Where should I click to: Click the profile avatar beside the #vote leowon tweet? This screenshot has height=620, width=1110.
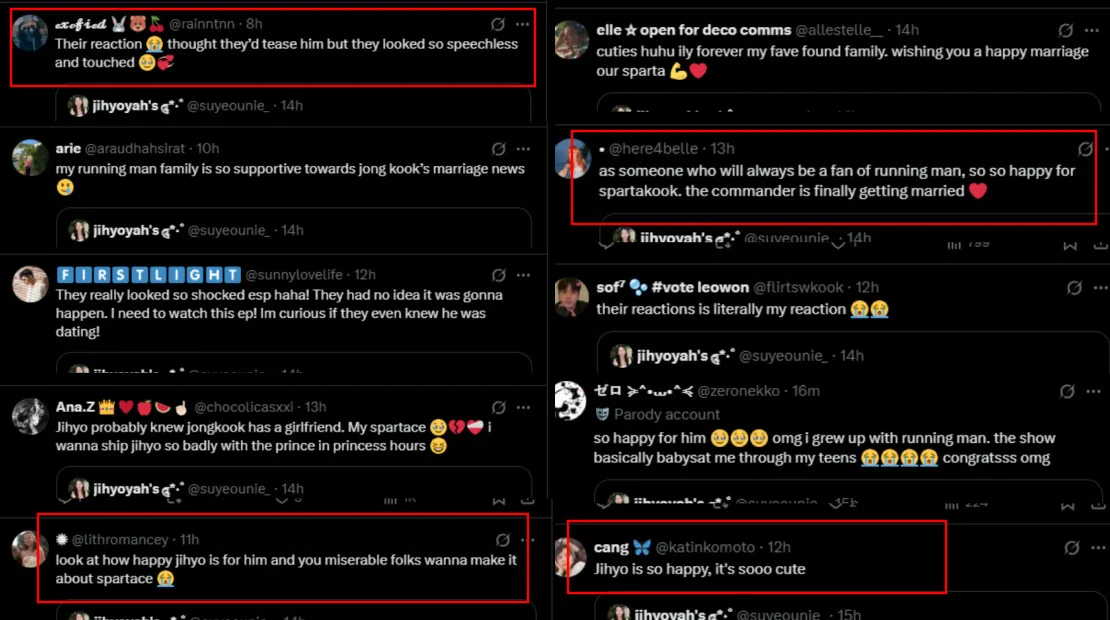pos(571,296)
